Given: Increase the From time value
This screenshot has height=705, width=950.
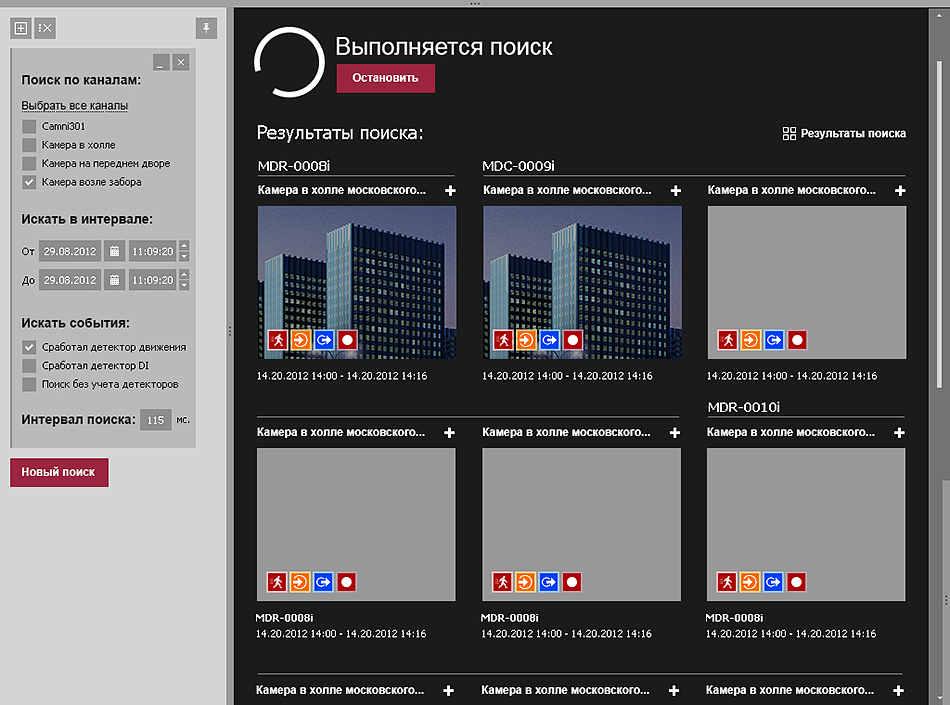Looking at the screenshot, I should click(x=184, y=245).
